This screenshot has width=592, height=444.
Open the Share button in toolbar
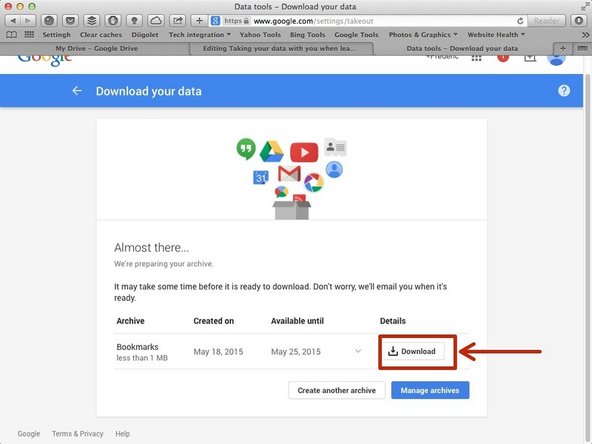click(177, 21)
